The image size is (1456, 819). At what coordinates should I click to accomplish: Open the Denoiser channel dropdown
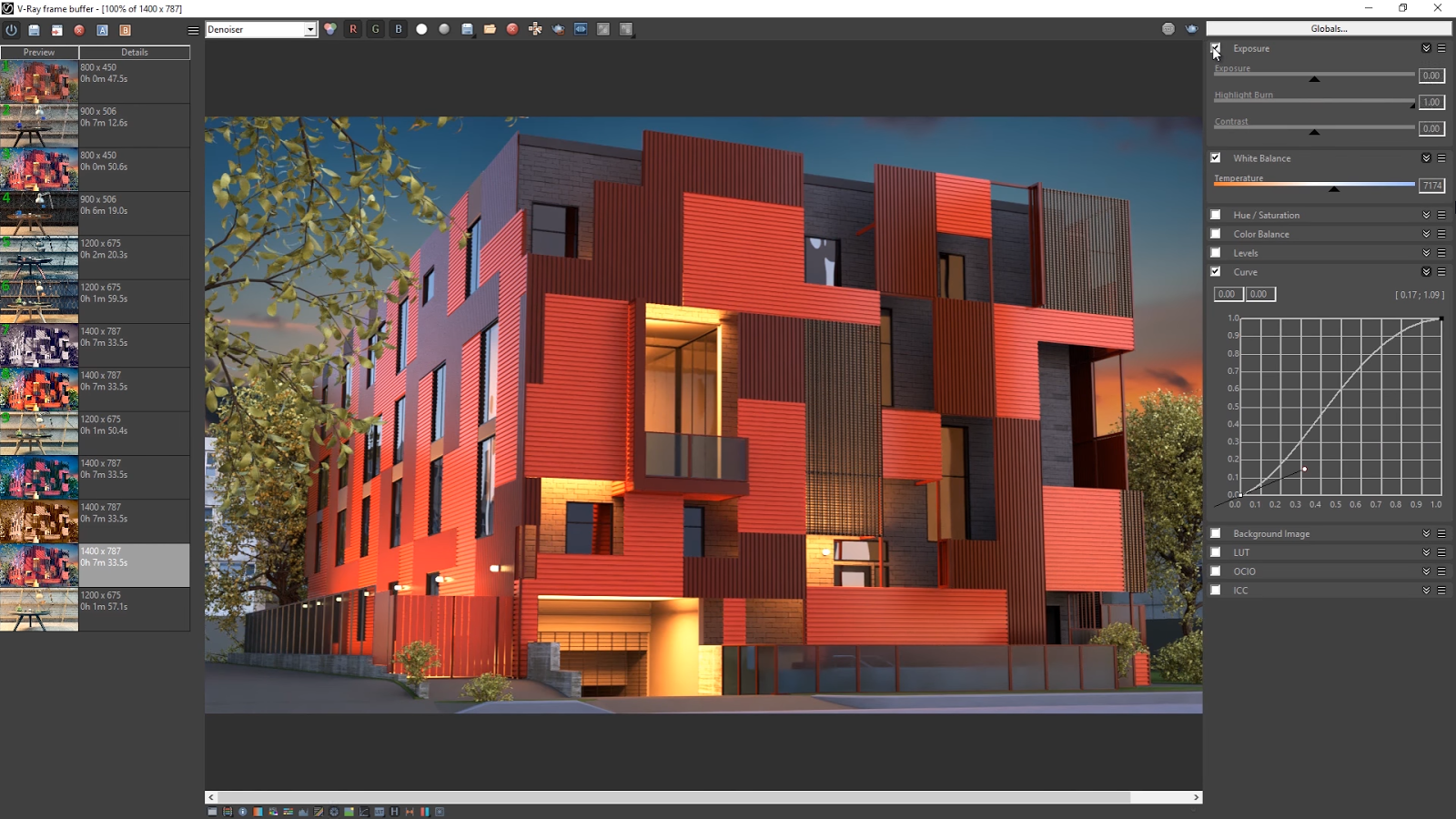311,28
